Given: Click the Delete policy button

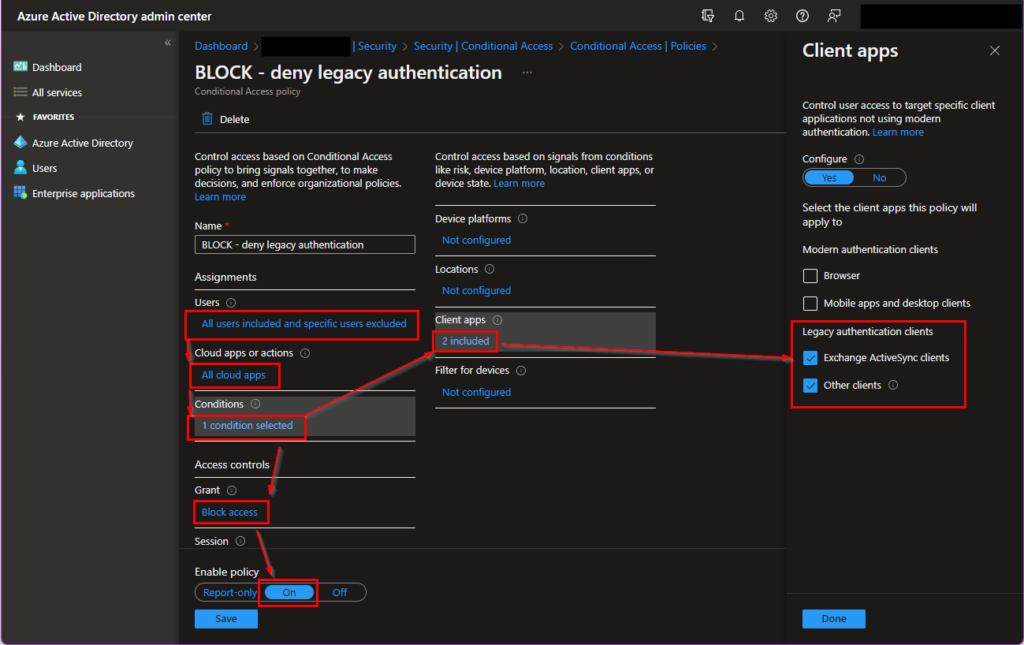Looking at the screenshot, I should coord(225,119).
